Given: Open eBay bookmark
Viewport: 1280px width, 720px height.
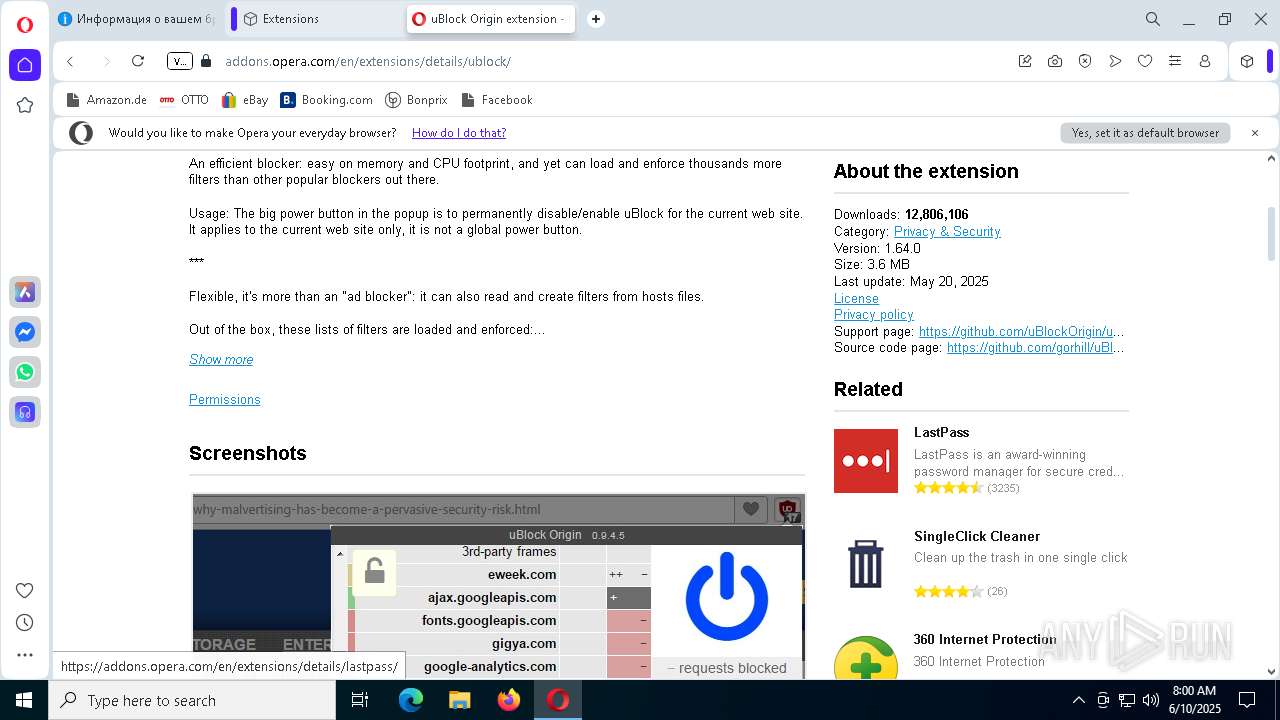Looking at the screenshot, I should [245, 100].
